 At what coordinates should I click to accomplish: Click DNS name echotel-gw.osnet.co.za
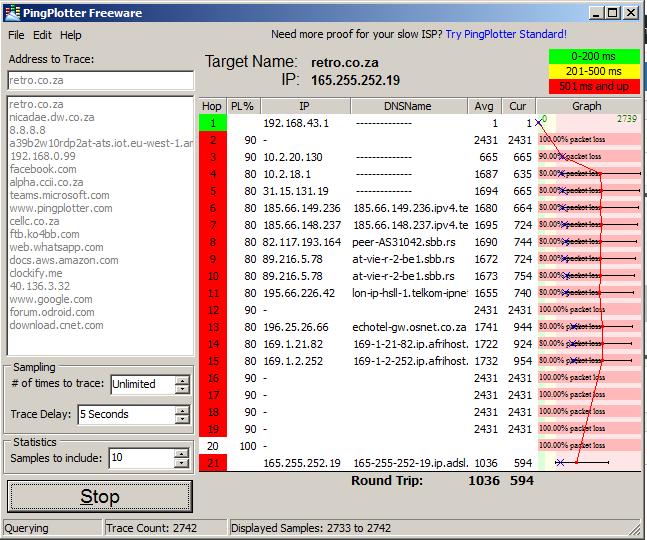pyautogui.click(x=409, y=328)
